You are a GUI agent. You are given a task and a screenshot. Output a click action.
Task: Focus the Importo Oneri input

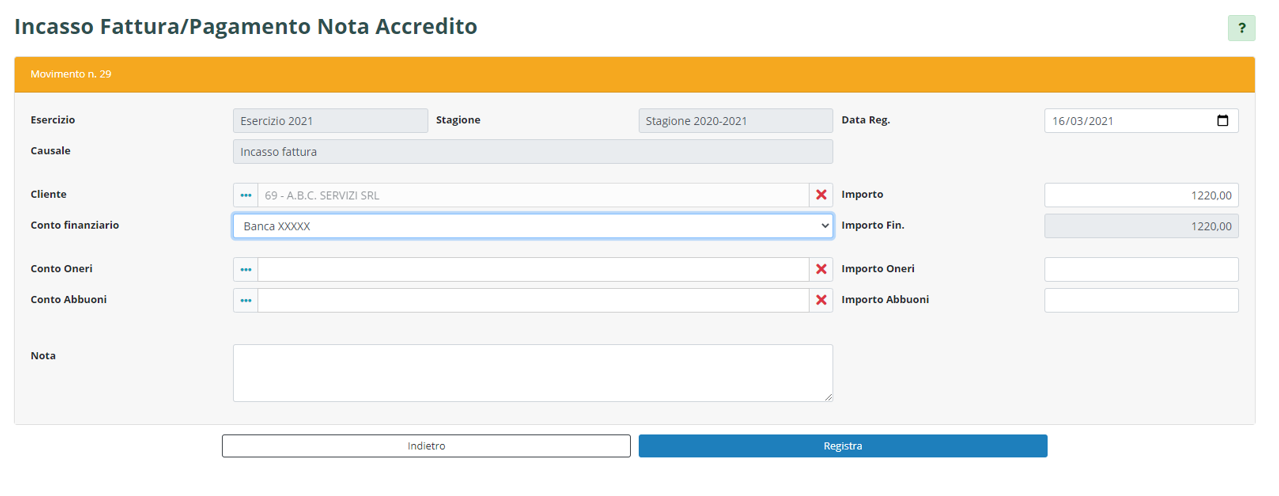coord(1140,269)
